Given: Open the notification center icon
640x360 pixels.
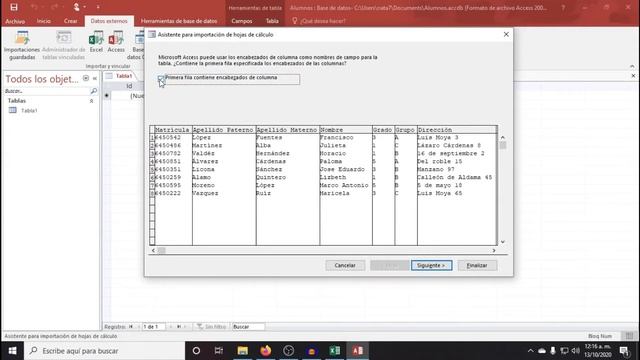Looking at the screenshot, I should click(624, 351).
